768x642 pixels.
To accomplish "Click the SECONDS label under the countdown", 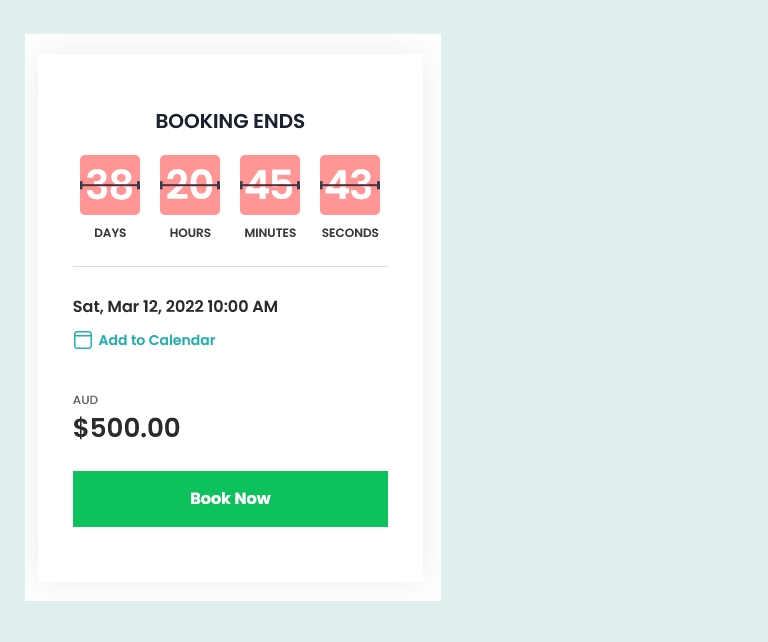I will pyautogui.click(x=350, y=233).
